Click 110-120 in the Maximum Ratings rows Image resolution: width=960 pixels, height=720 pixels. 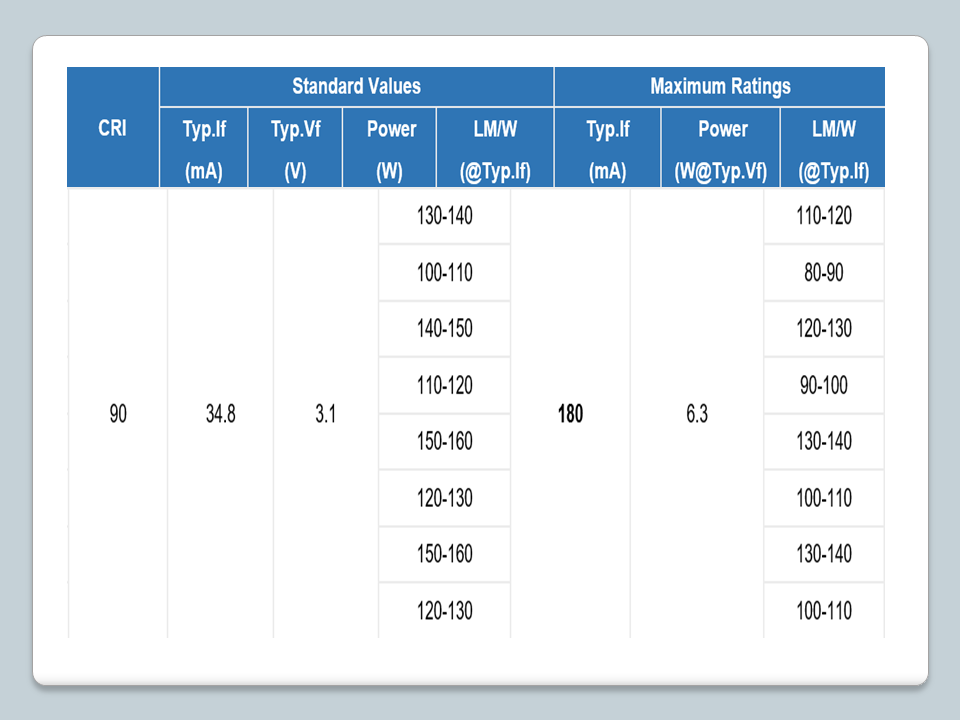click(824, 216)
